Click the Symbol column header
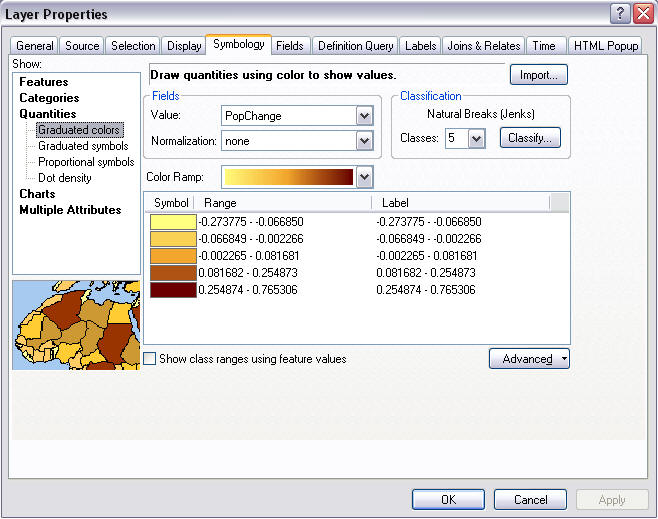Image resolution: width=658 pixels, height=519 pixels. click(171, 203)
